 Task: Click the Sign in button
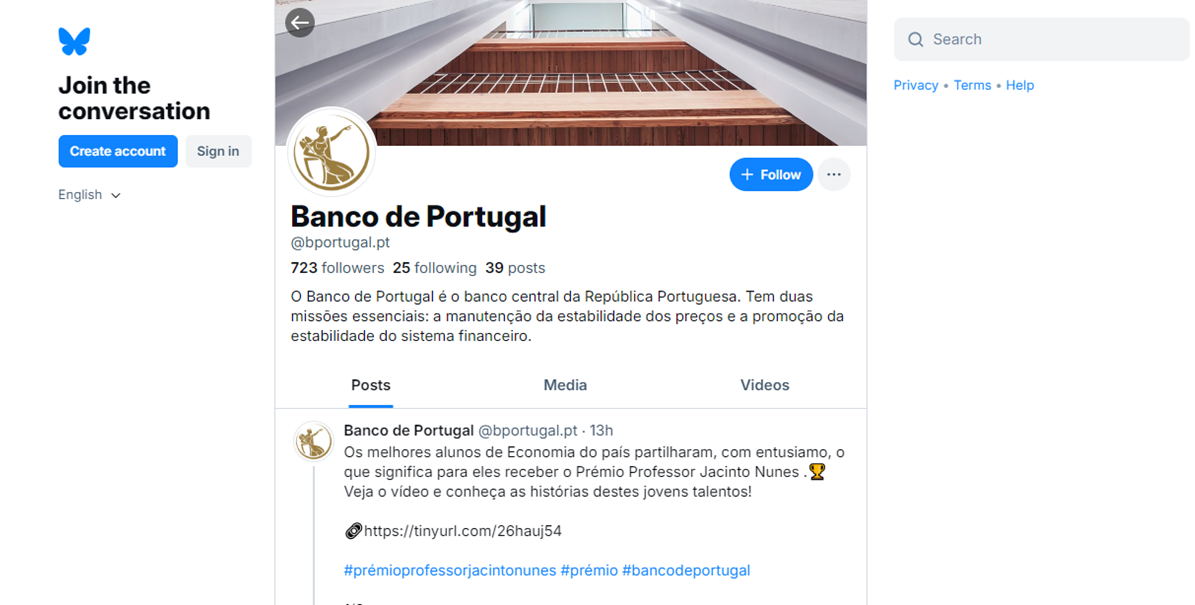coord(218,151)
